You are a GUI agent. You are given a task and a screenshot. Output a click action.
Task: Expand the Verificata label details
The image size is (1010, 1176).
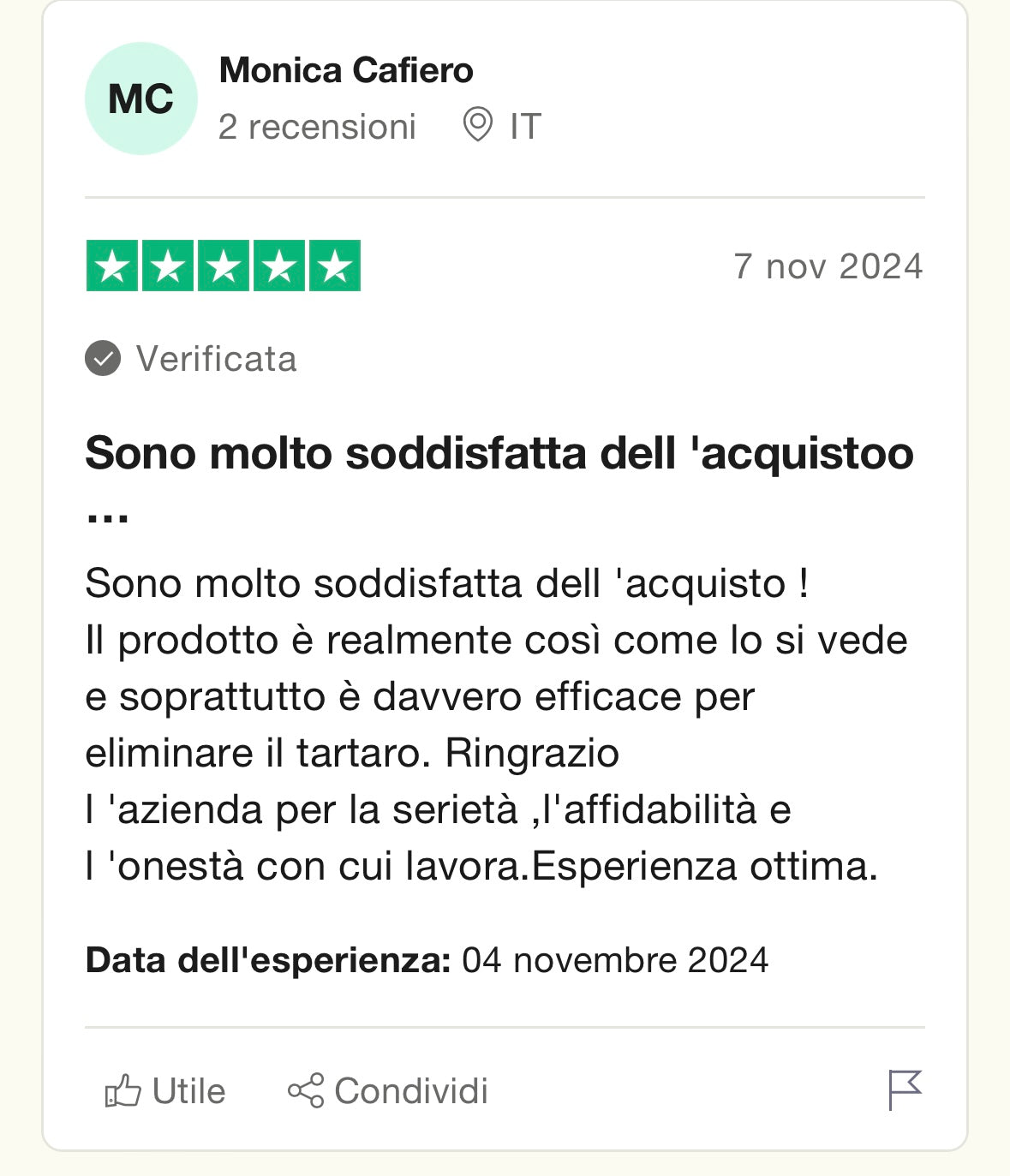[216, 359]
